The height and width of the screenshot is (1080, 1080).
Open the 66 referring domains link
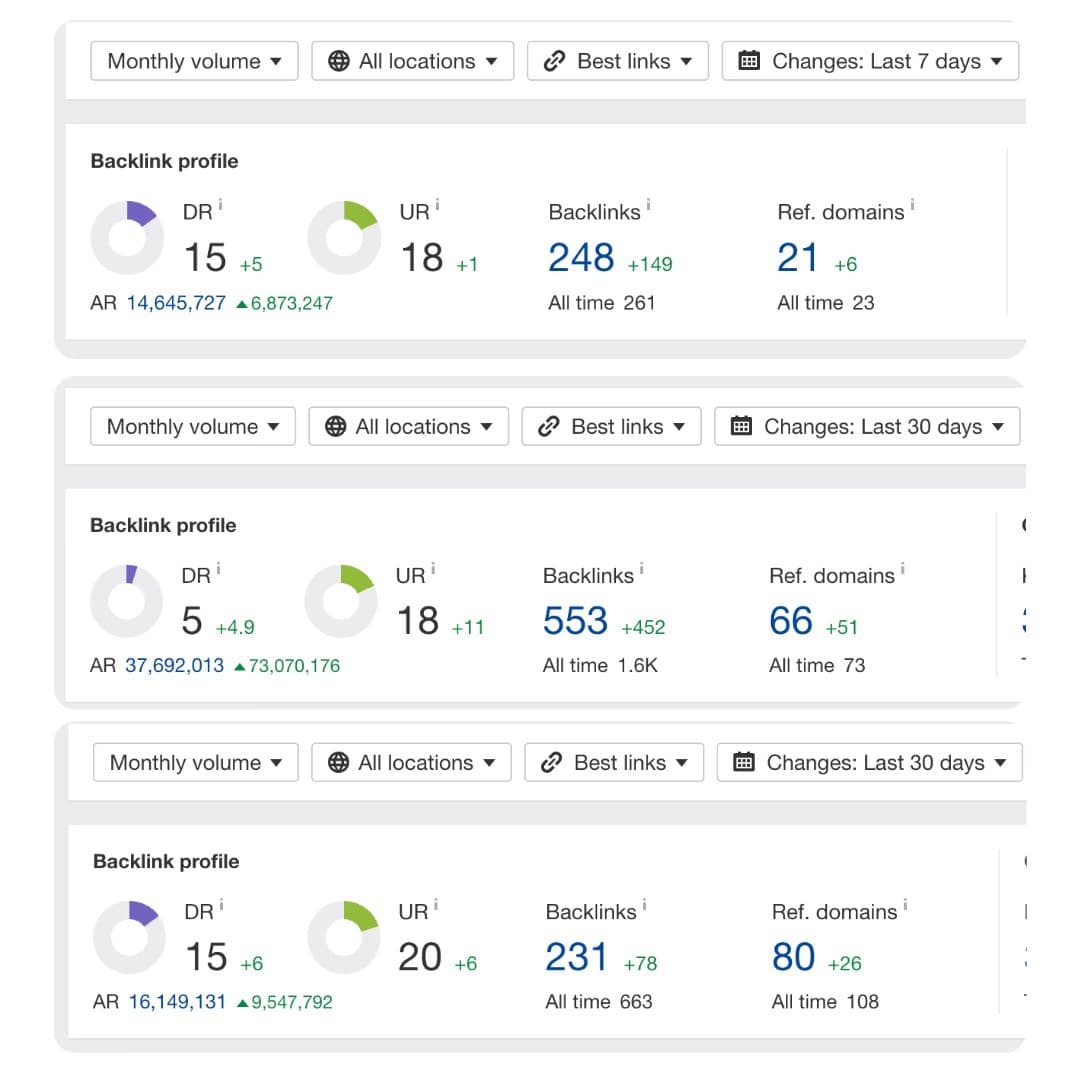click(x=791, y=621)
